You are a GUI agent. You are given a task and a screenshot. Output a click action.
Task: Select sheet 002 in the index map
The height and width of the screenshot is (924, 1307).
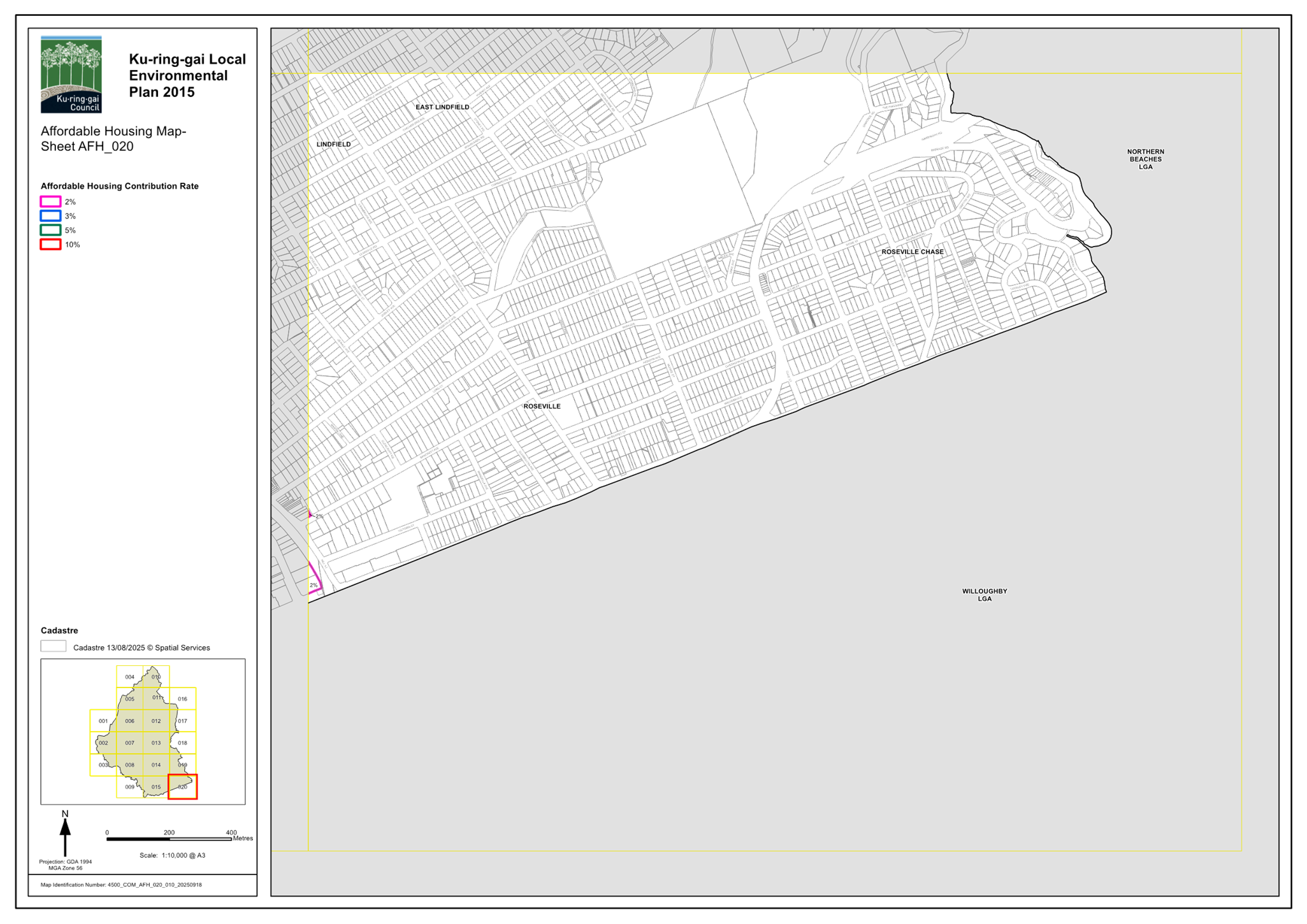(x=103, y=743)
